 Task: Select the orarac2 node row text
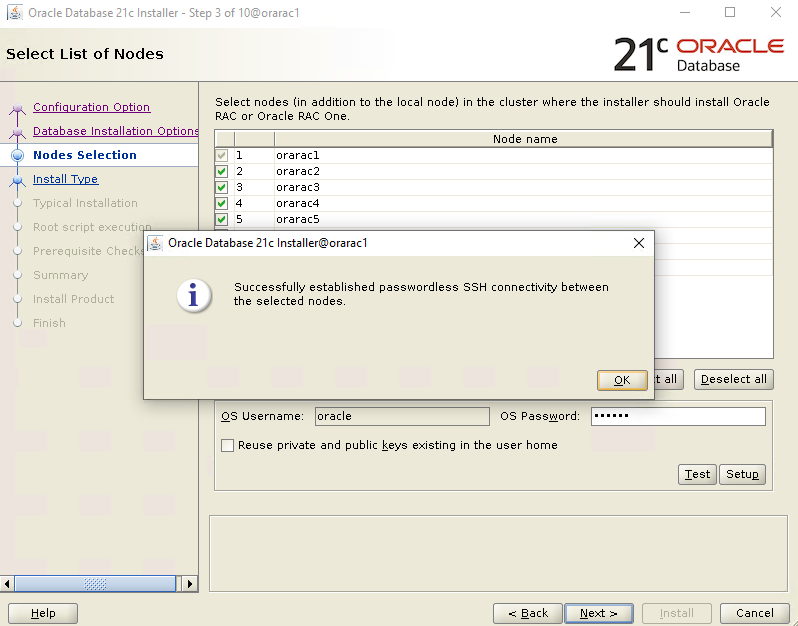(x=298, y=172)
